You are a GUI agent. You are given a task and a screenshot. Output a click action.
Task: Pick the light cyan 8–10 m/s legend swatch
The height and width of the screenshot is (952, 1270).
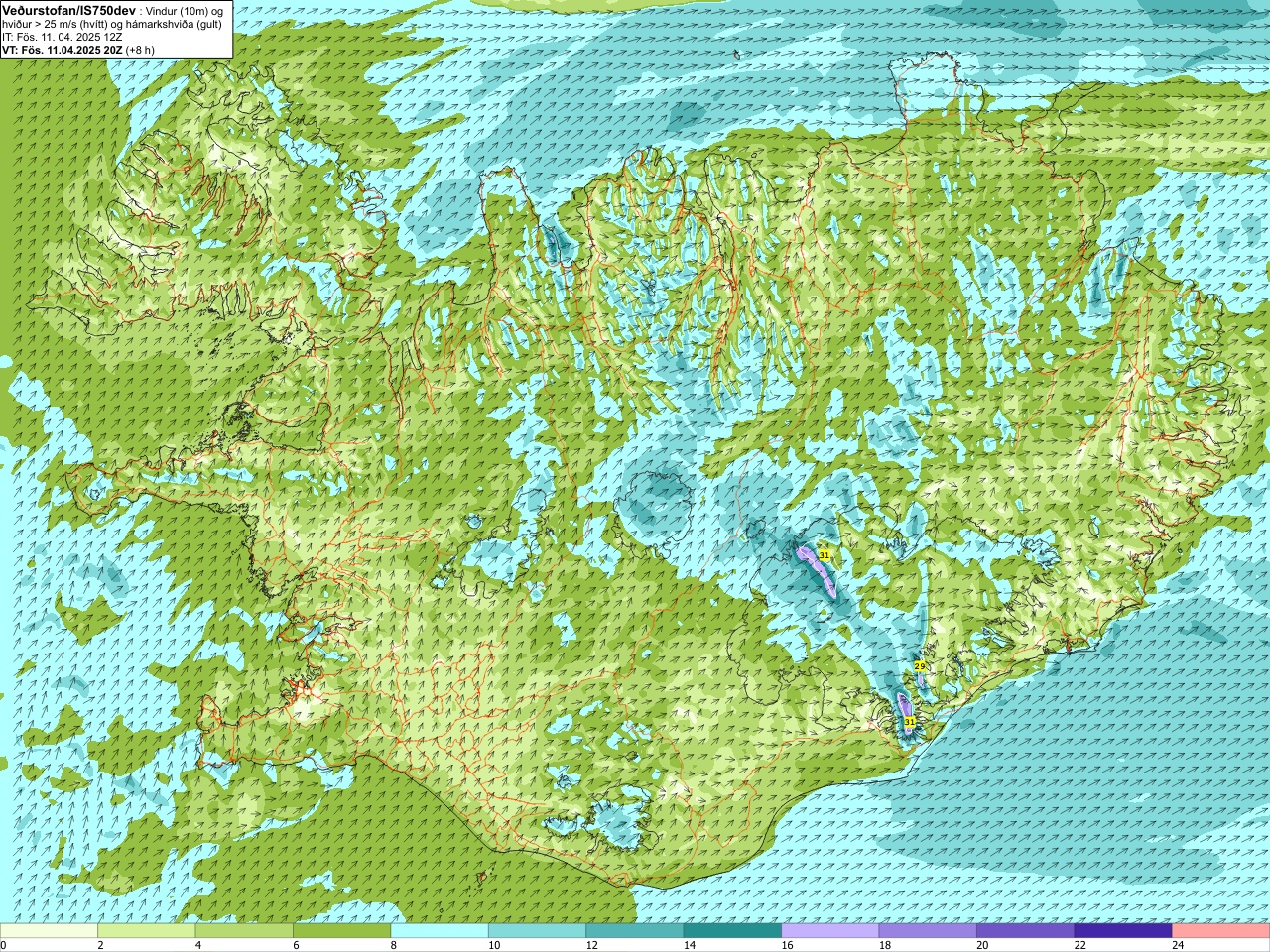click(x=440, y=931)
